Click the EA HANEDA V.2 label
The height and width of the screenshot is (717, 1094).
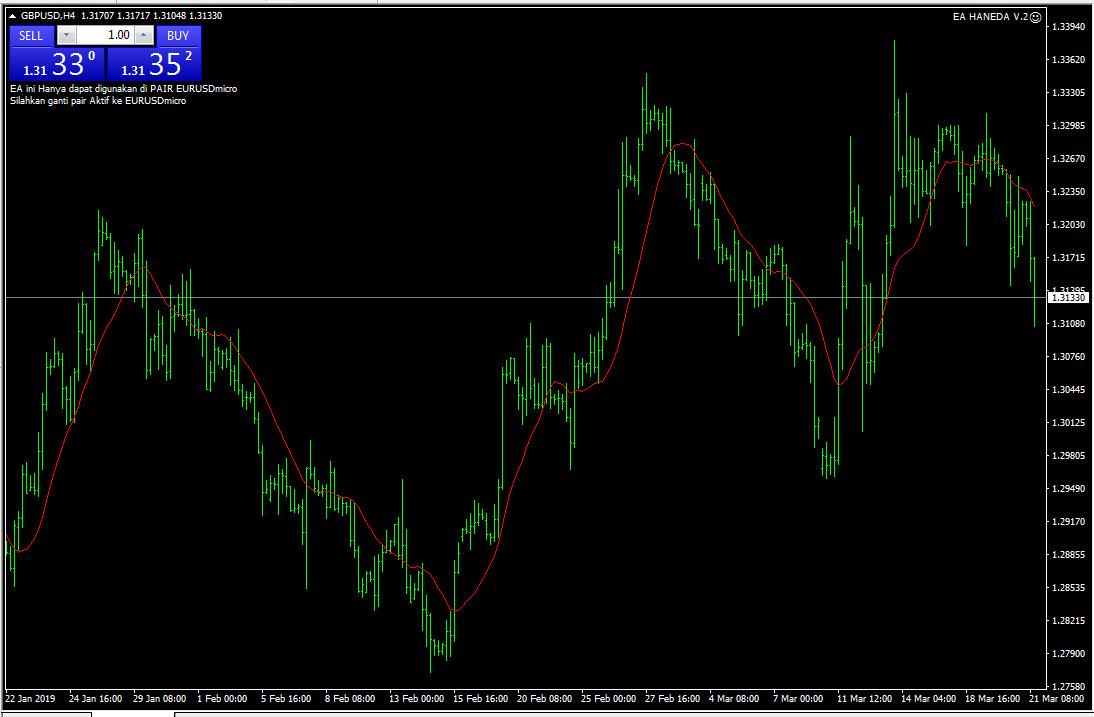990,17
